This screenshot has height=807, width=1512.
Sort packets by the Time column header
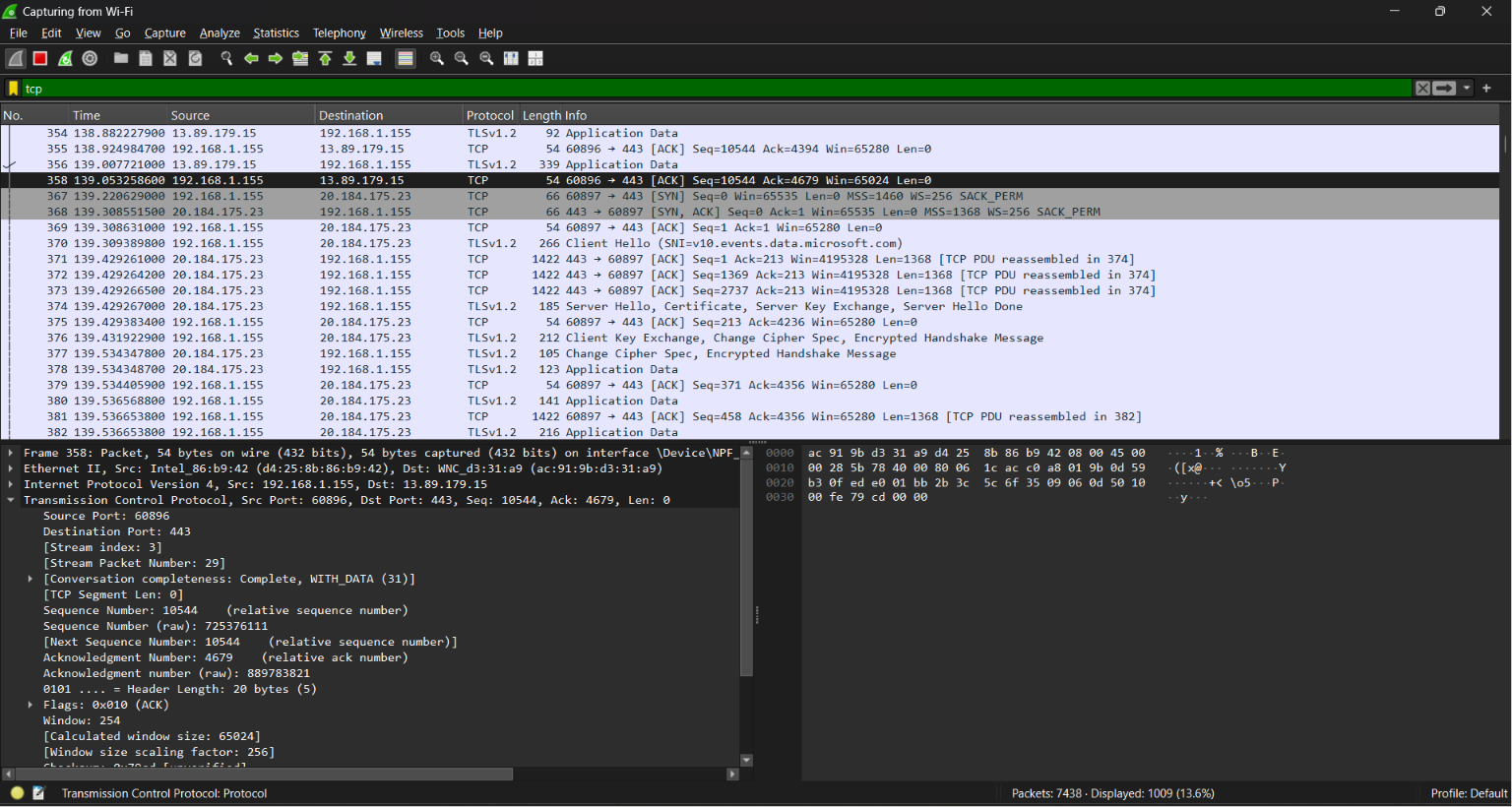[118, 115]
